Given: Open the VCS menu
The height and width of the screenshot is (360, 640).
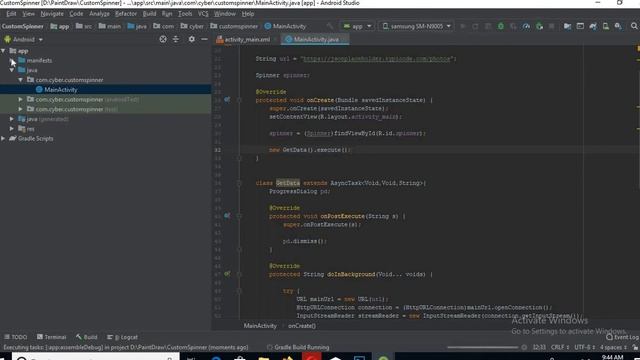Looking at the screenshot, I should click(x=203, y=14).
